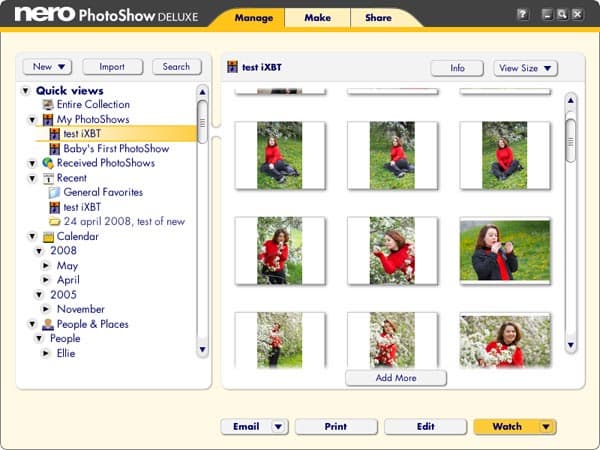This screenshot has width=600, height=450.
Task: Click the photo grid scroll up arrow
Action: pos(571,101)
